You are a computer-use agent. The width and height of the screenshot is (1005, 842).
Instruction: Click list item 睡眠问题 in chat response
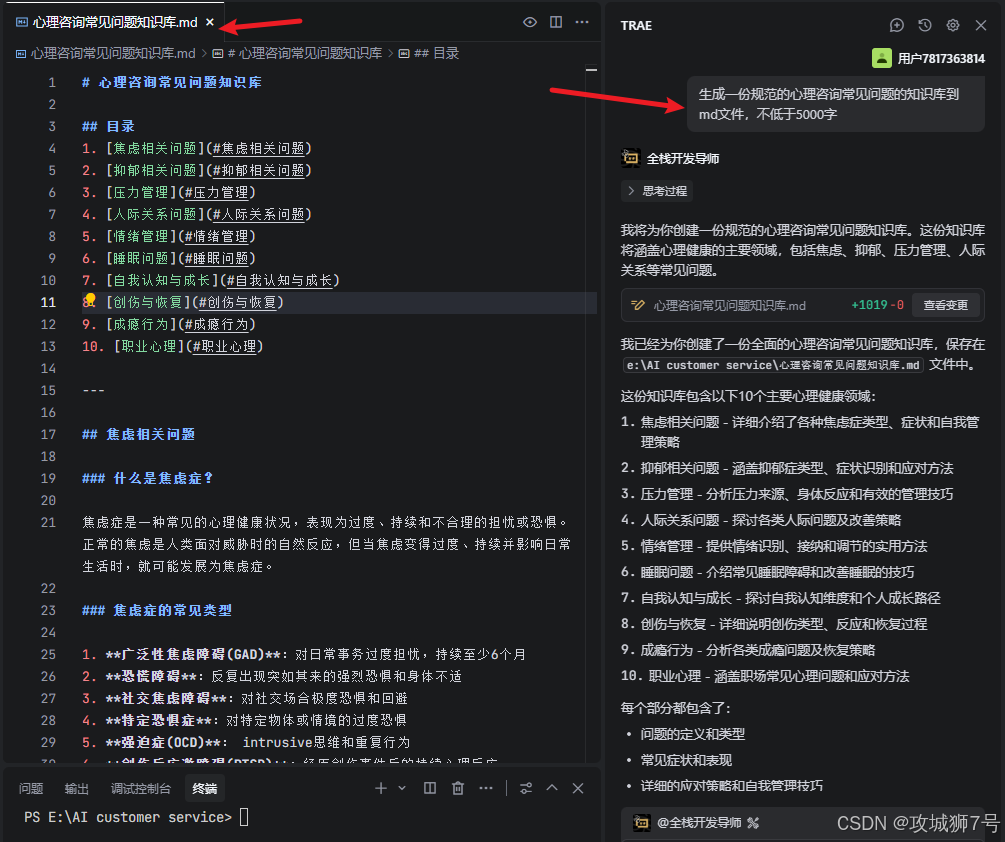click(x=777, y=572)
